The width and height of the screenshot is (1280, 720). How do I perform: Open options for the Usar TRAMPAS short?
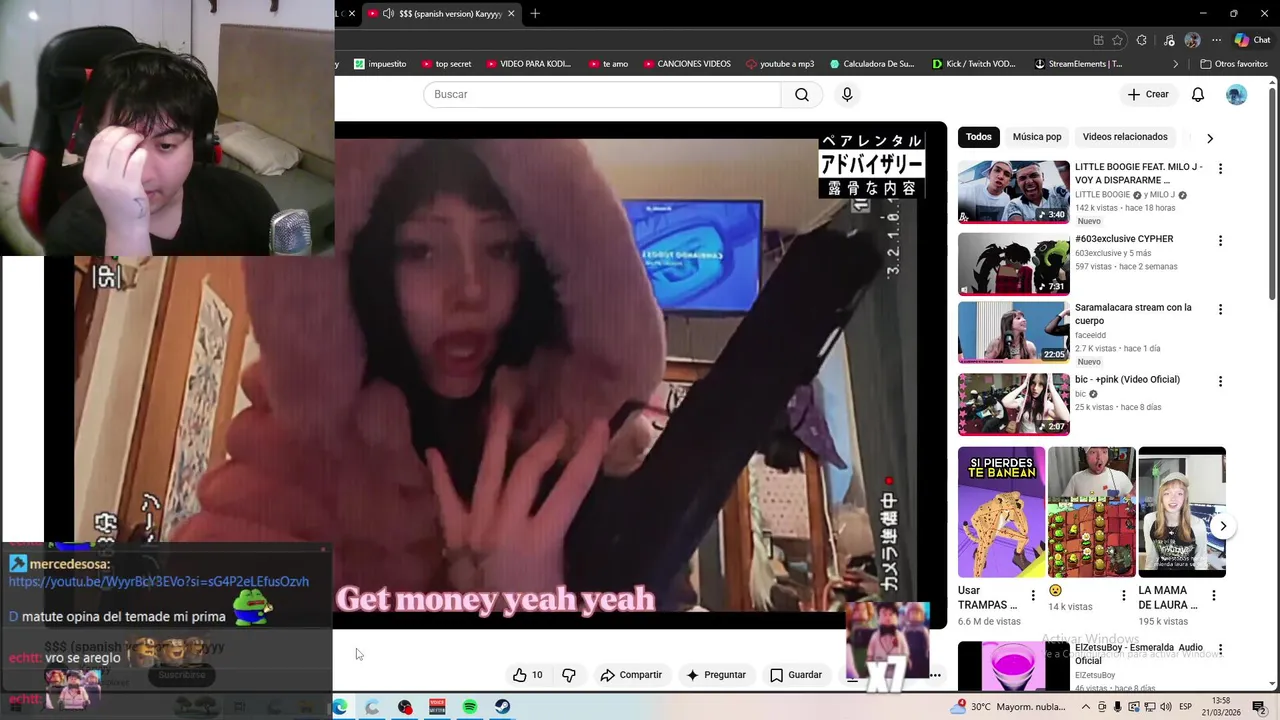tap(1033, 596)
